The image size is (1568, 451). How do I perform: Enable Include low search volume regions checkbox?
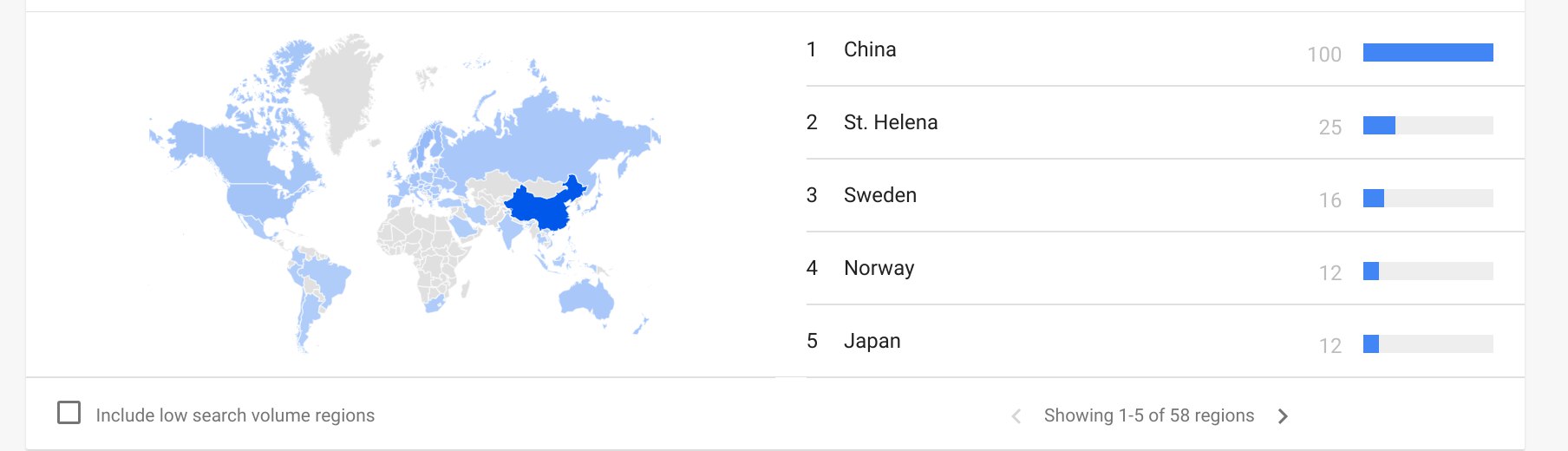coord(69,412)
